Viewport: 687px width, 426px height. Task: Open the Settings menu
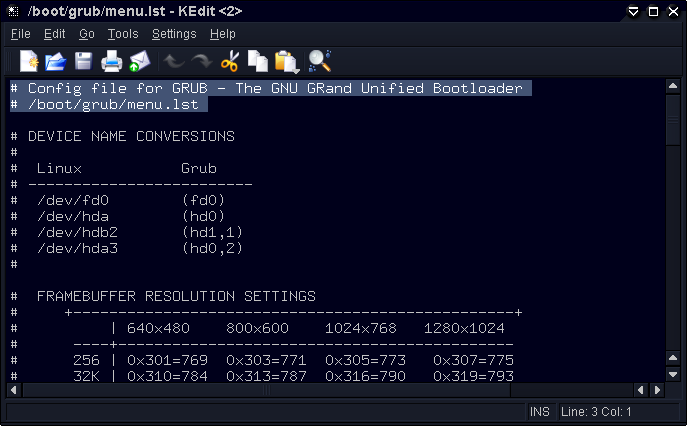click(174, 34)
